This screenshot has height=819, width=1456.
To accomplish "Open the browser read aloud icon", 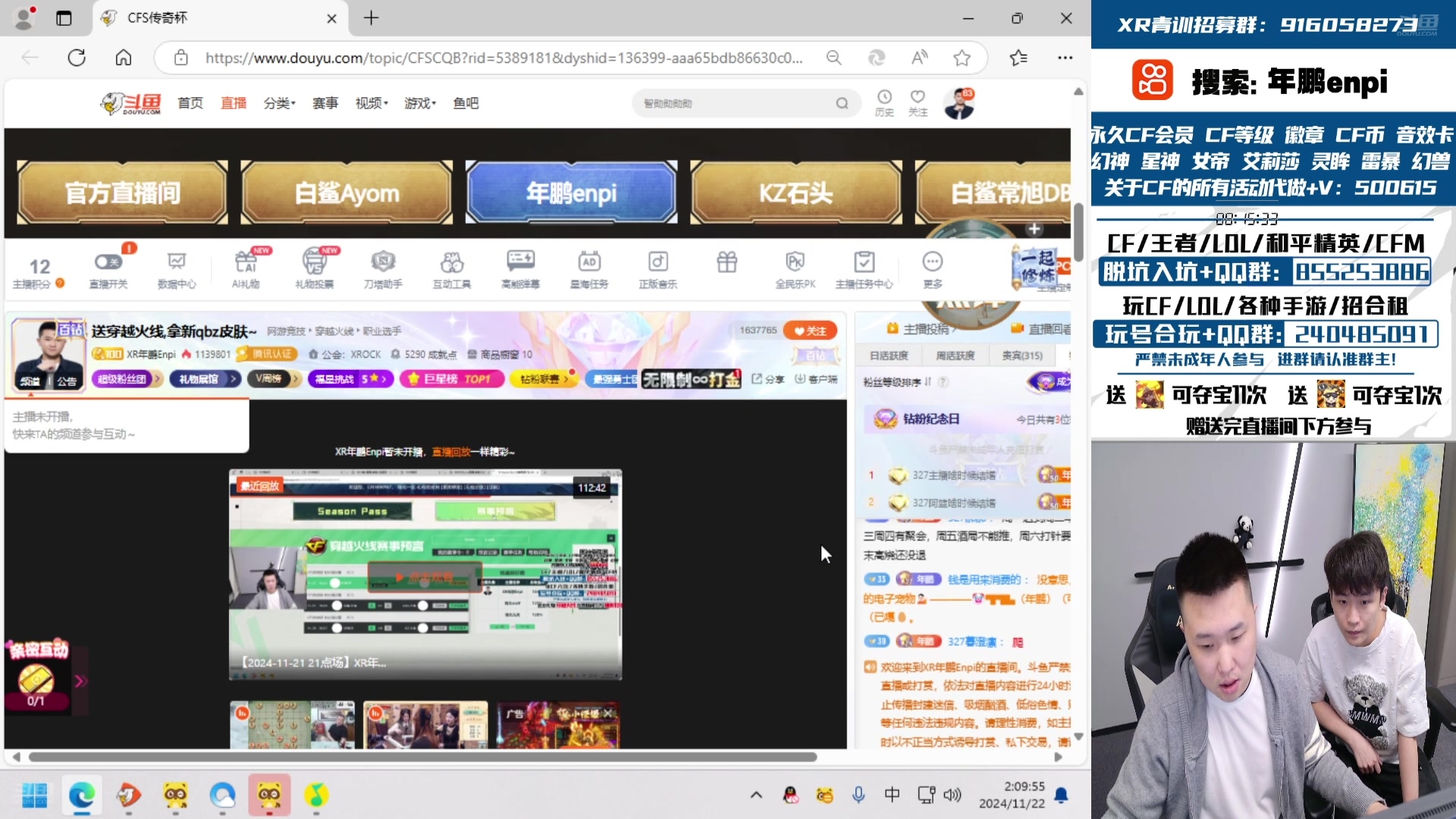I will 919,58.
